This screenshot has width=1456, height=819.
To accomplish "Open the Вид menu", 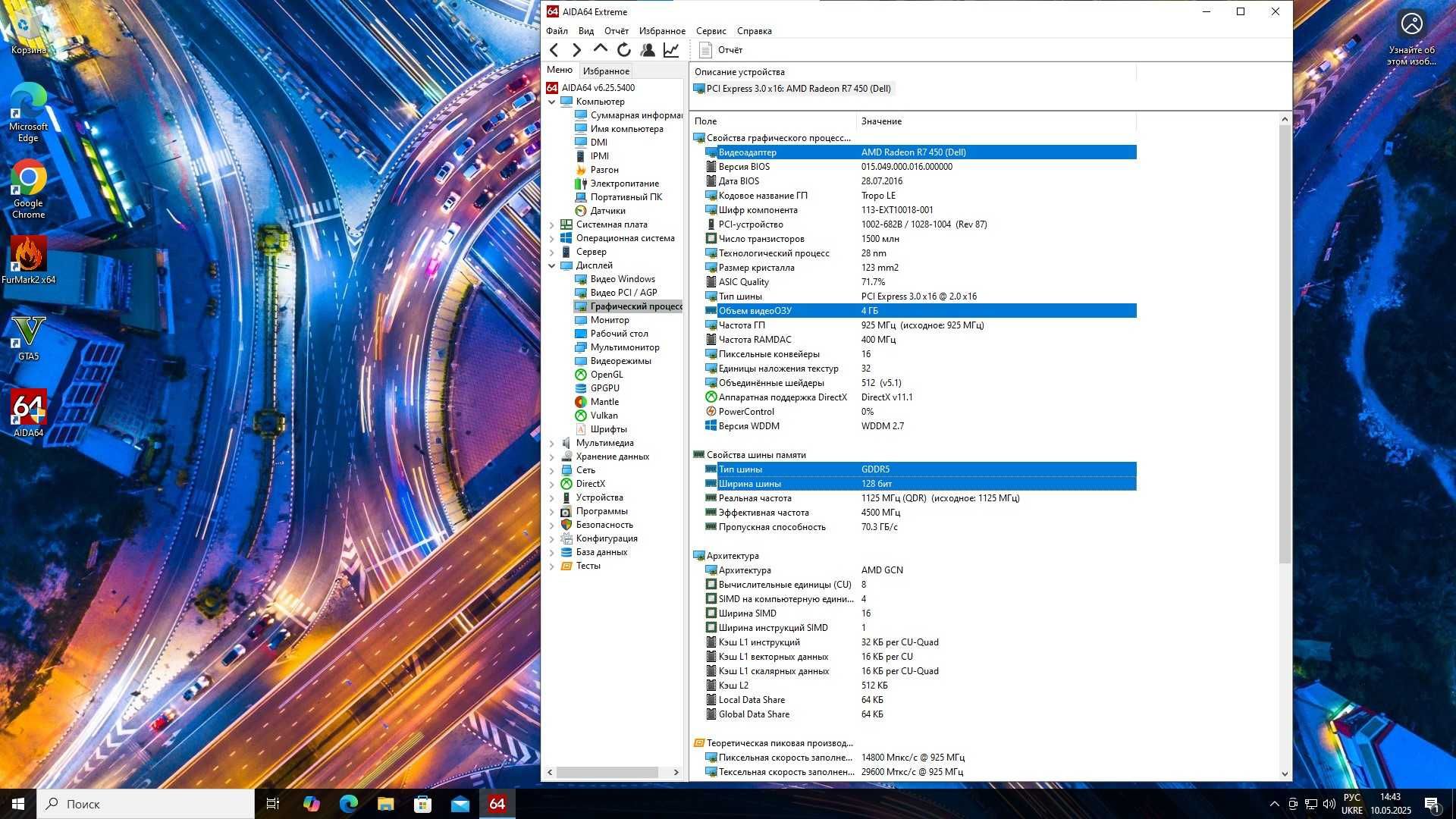I will click(586, 31).
